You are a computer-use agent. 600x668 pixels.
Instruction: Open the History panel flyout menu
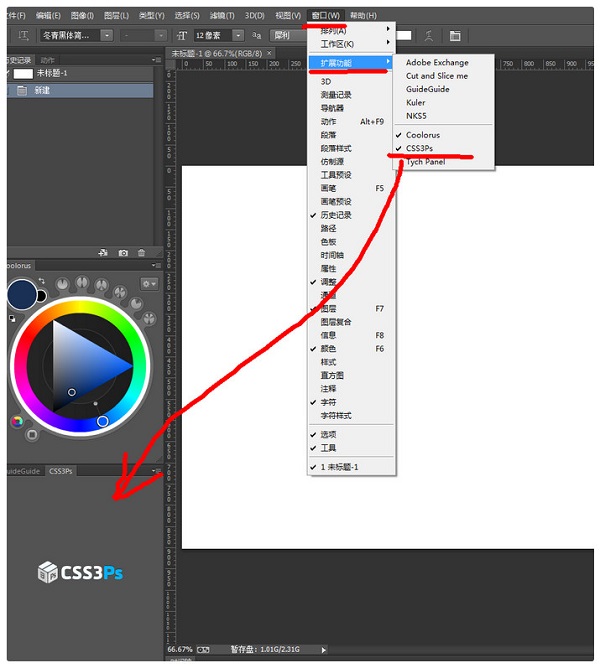click(x=156, y=60)
